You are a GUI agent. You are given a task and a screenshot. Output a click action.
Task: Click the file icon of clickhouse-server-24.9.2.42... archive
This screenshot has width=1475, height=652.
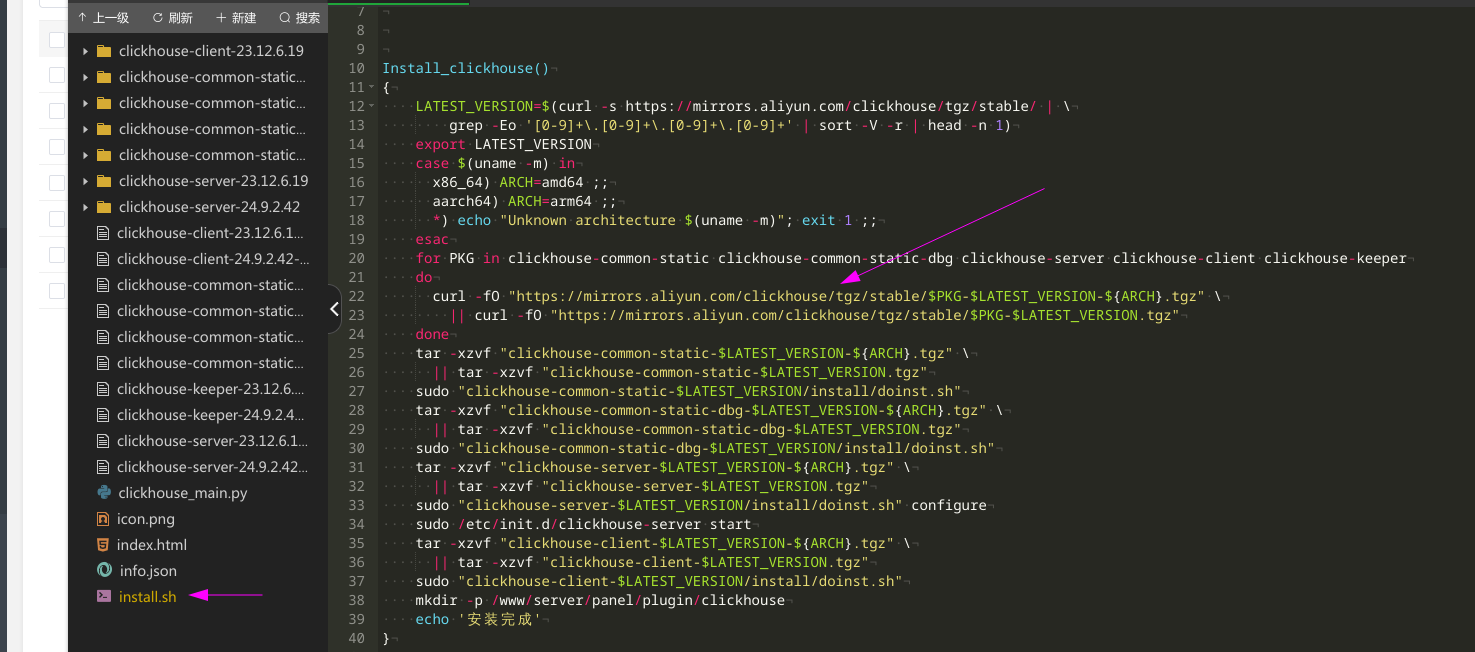click(x=103, y=467)
